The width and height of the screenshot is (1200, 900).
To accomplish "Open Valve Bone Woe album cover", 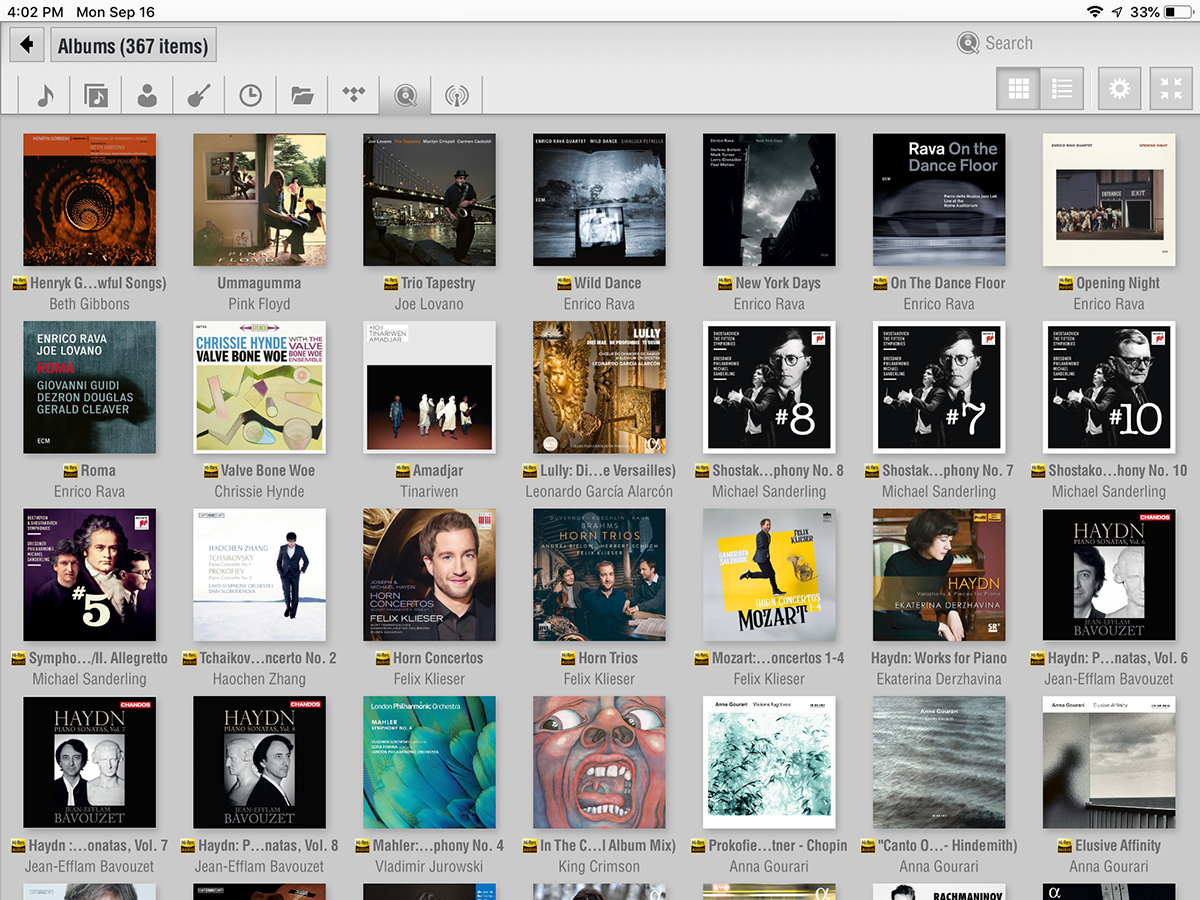I will click(x=259, y=387).
